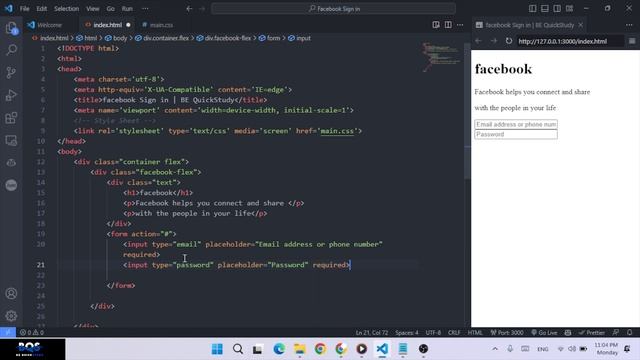Image resolution: width=640 pixels, height=360 pixels.
Task: Open the Accounts menu icon
Action: tap(11, 293)
